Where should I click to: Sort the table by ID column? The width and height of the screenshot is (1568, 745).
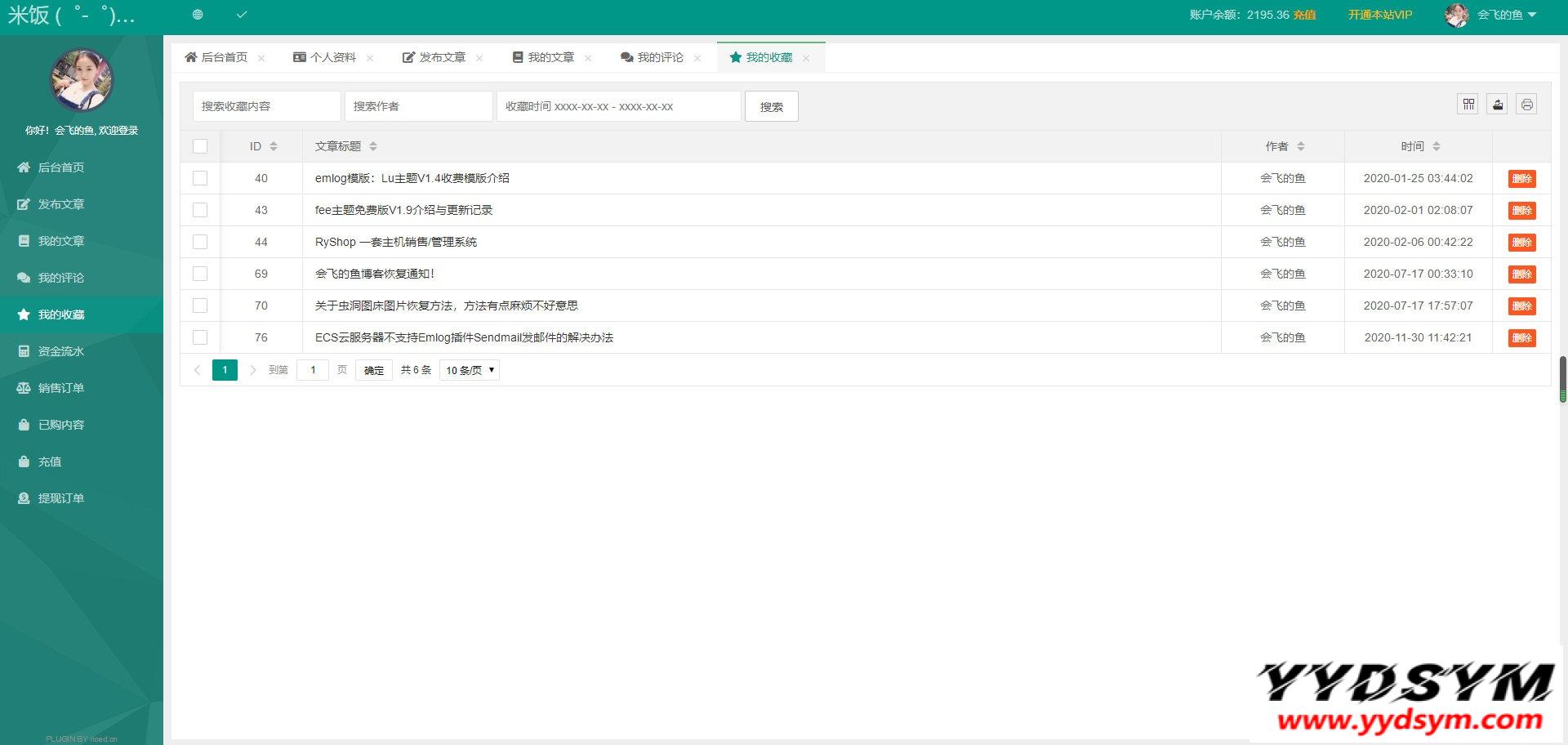pos(273,146)
